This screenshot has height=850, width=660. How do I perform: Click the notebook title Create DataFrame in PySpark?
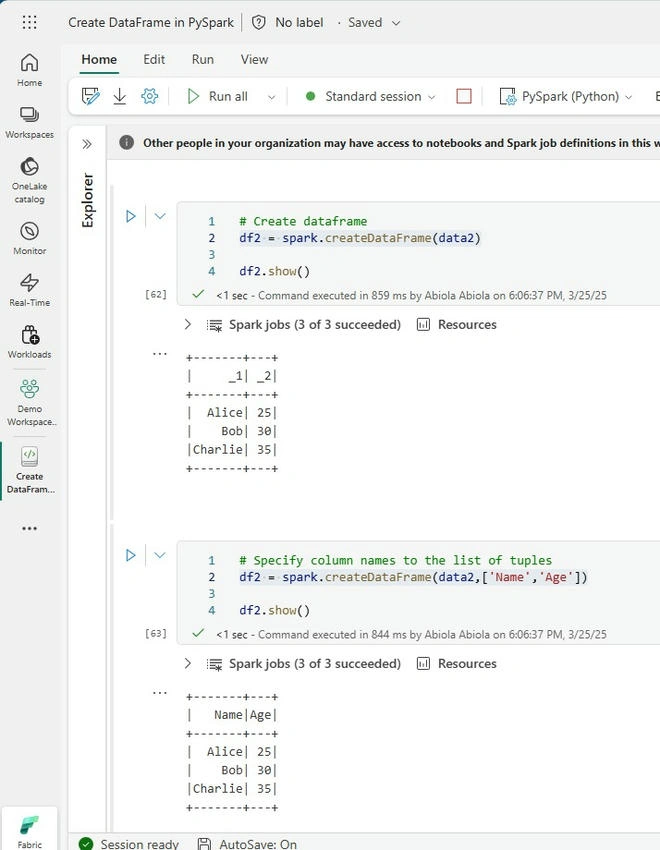151,22
